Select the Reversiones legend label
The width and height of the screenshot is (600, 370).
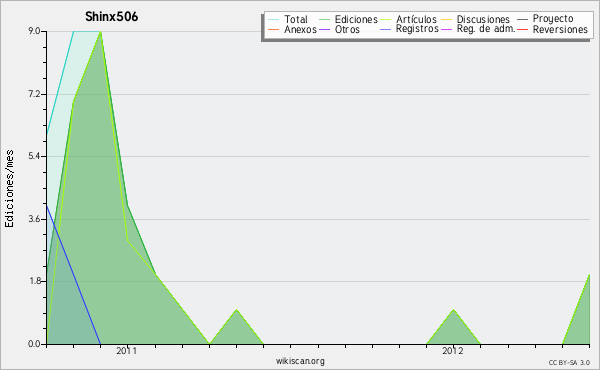[560, 29]
